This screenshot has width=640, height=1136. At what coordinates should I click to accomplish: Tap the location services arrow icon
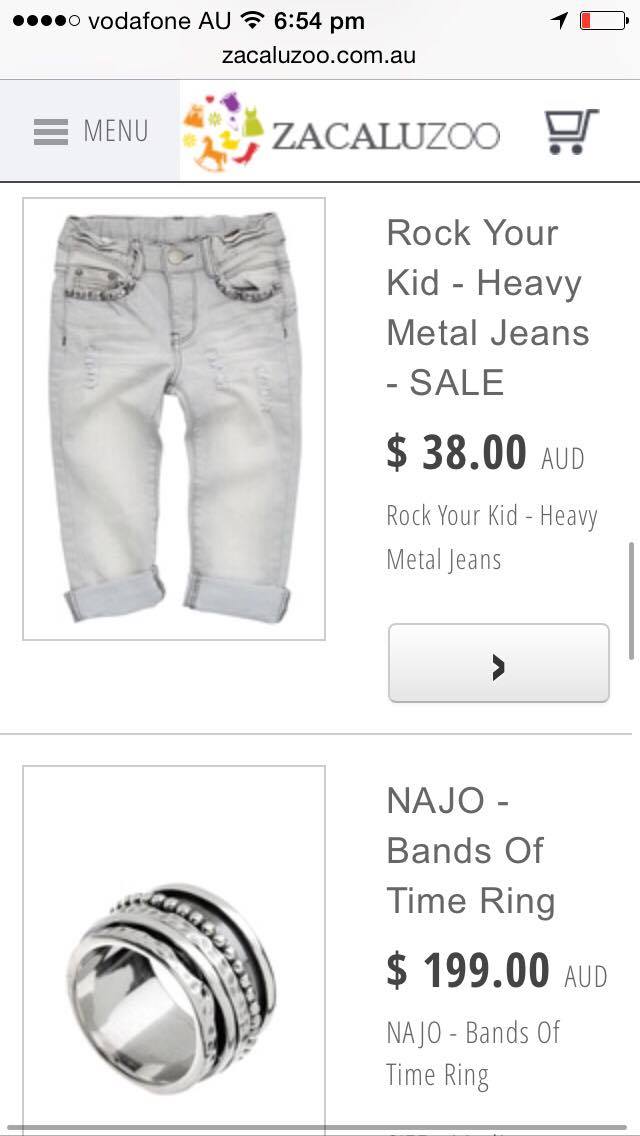point(559,21)
